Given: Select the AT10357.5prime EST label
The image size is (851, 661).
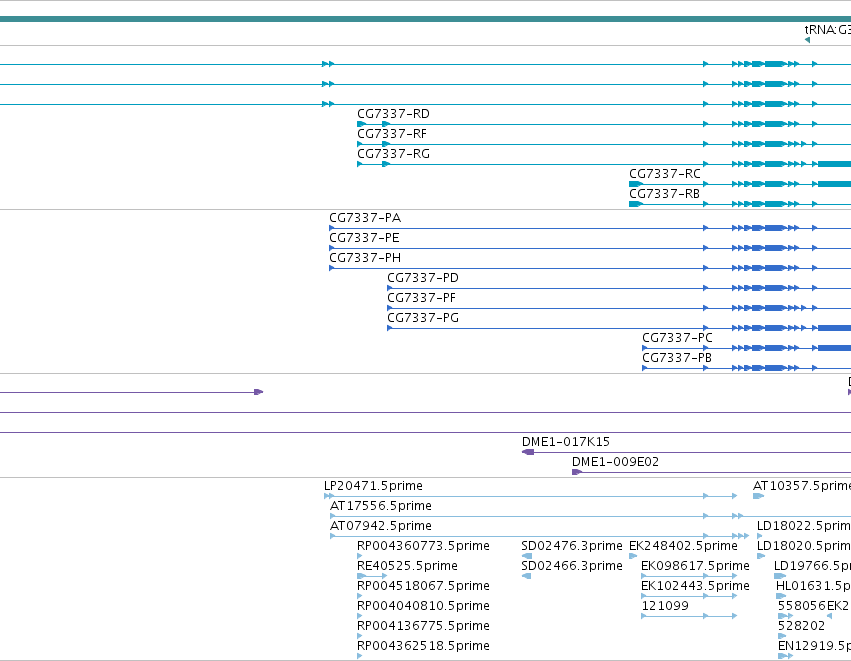Looking at the screenshot, I should coord(802,486).
